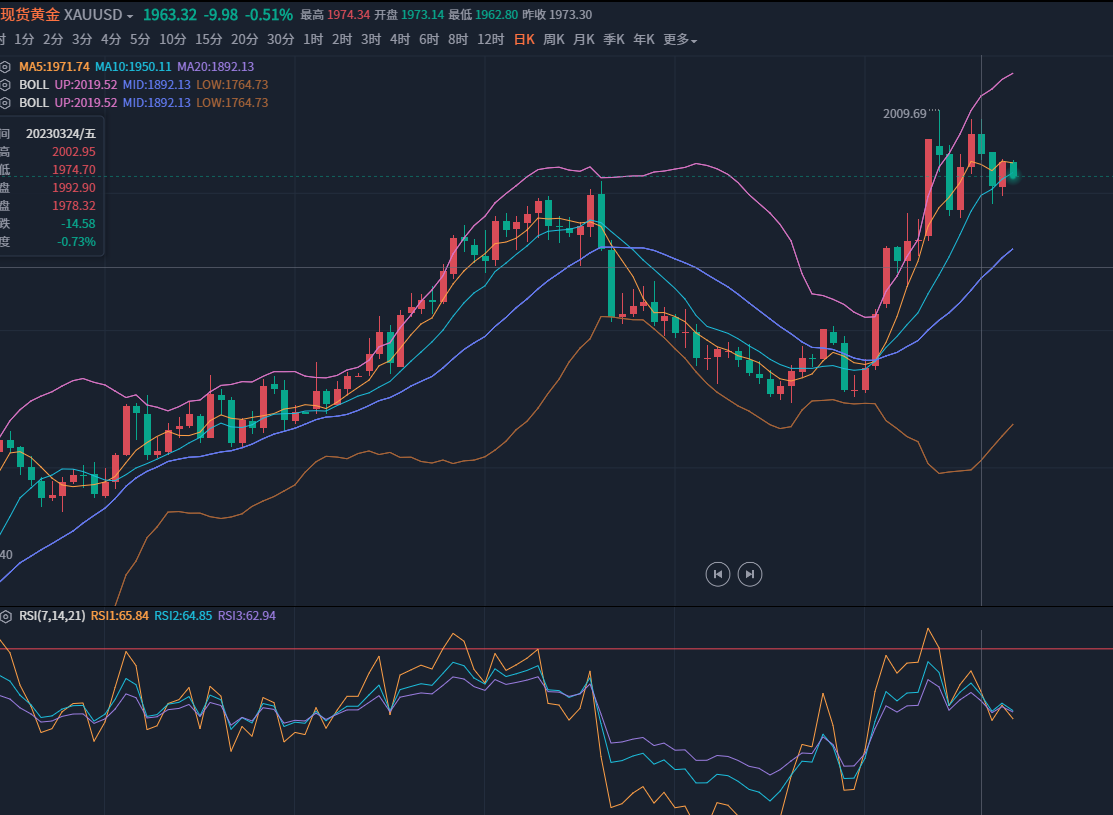The image size is (1113, 815).
Task: Step chart to previous candle button
Action: click(718, 574)
